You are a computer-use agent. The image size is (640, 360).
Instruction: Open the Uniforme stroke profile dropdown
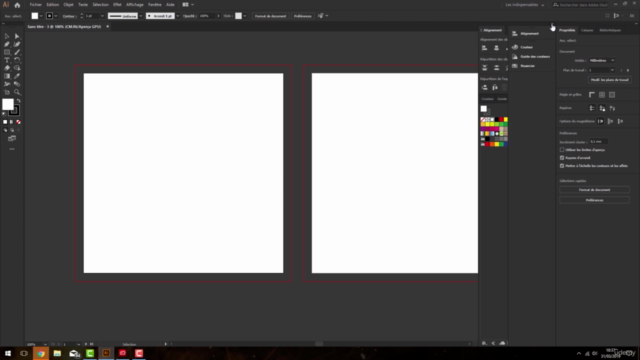(141, 16)
